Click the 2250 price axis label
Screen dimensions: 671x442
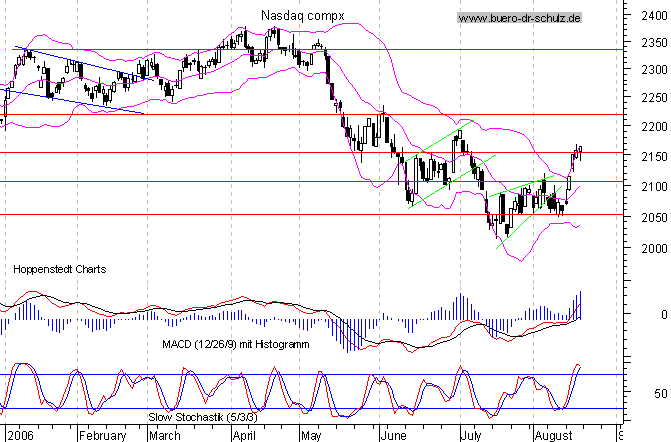(654, 98)
